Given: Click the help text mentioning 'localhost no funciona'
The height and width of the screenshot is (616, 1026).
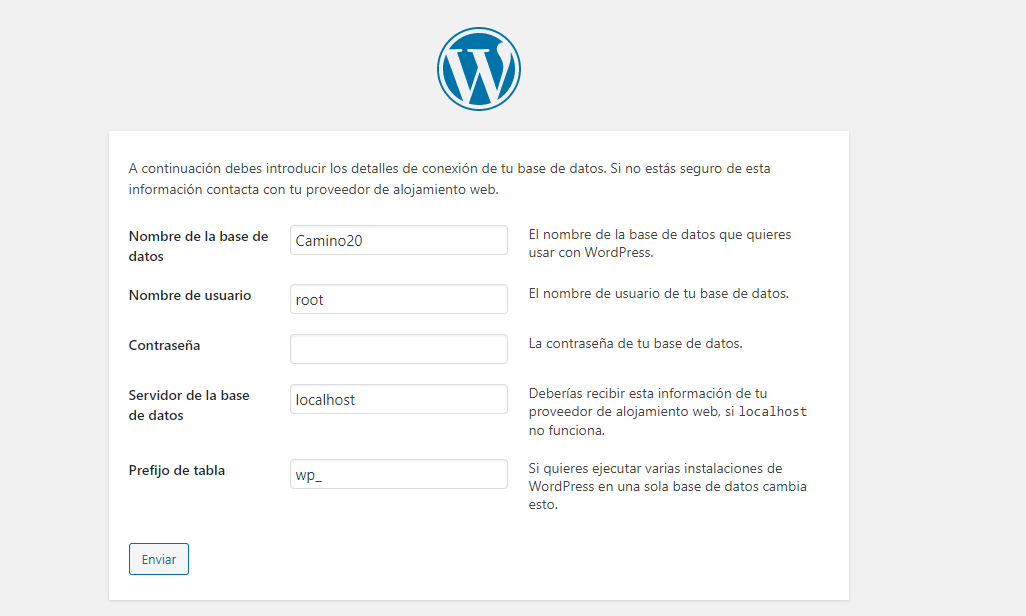Looking at the screenshot, I should 668,412.
